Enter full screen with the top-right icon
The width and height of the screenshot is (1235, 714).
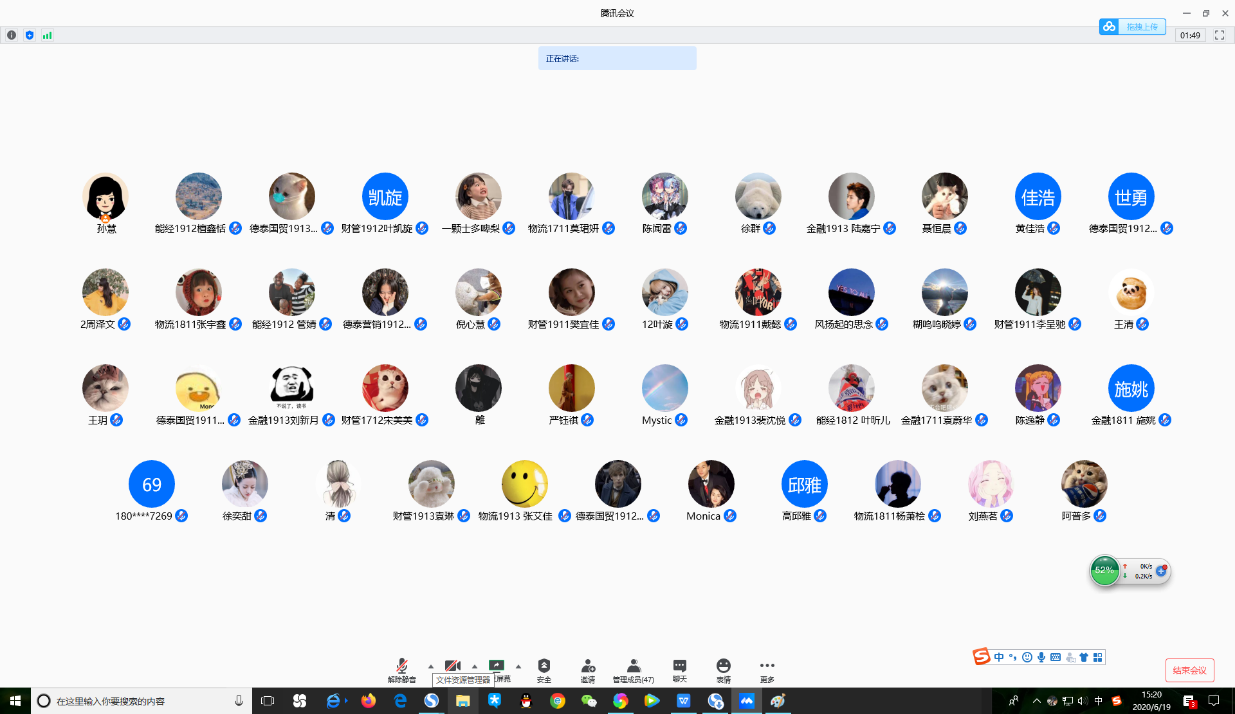click(1219, 35)
